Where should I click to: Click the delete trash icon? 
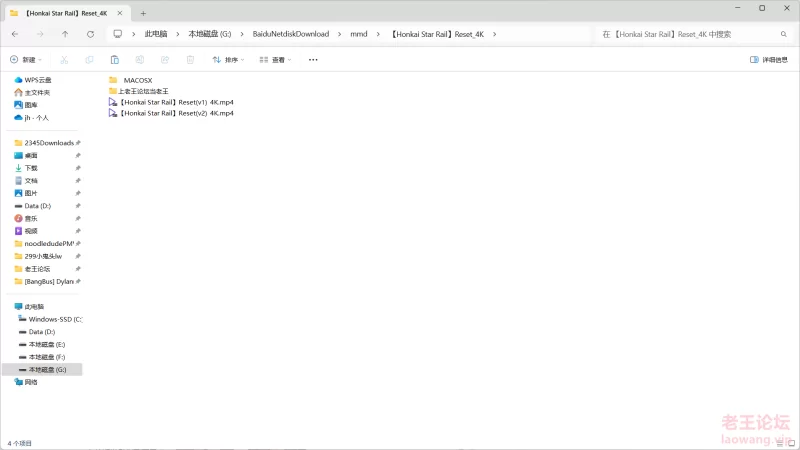(190, 60)
